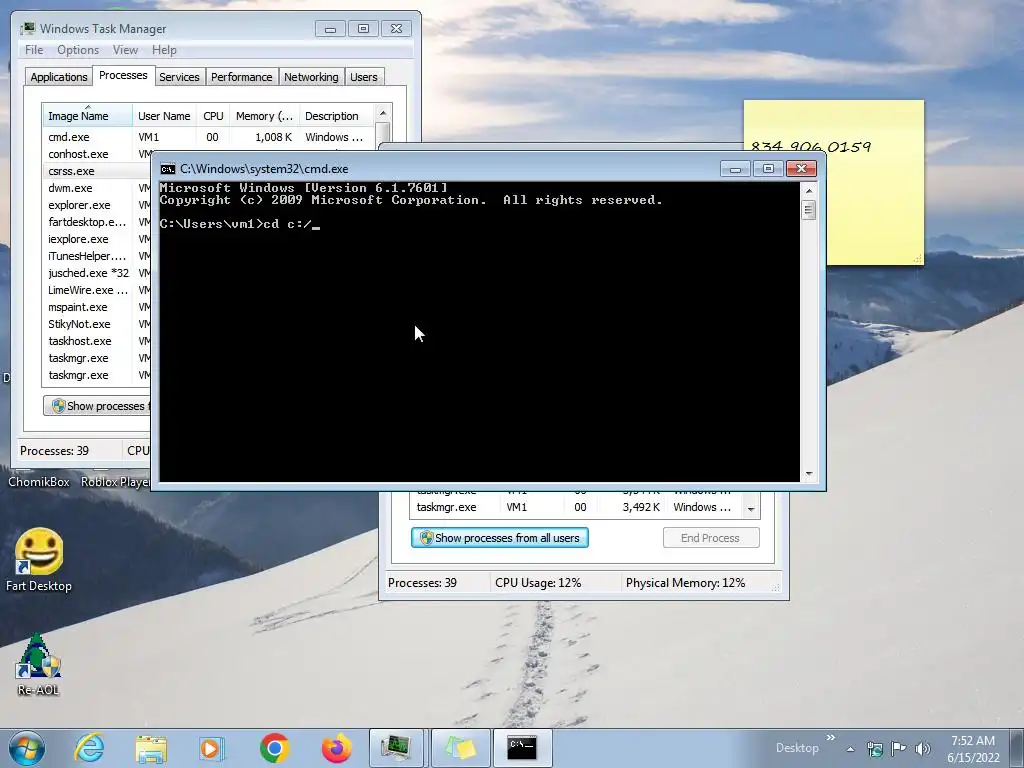Show hidden tray icons arrow
This screenshot has height=768, width=1024.
(850, 749)
